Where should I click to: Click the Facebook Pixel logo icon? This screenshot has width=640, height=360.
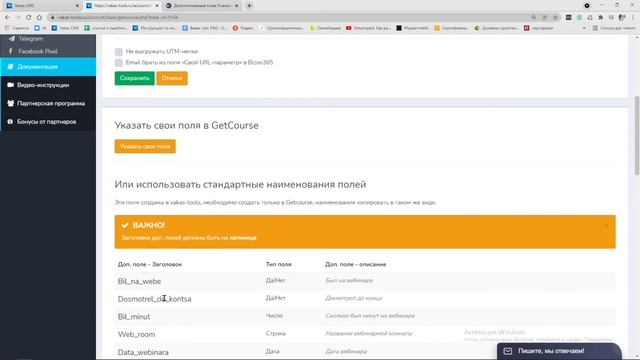click(11, 51)
